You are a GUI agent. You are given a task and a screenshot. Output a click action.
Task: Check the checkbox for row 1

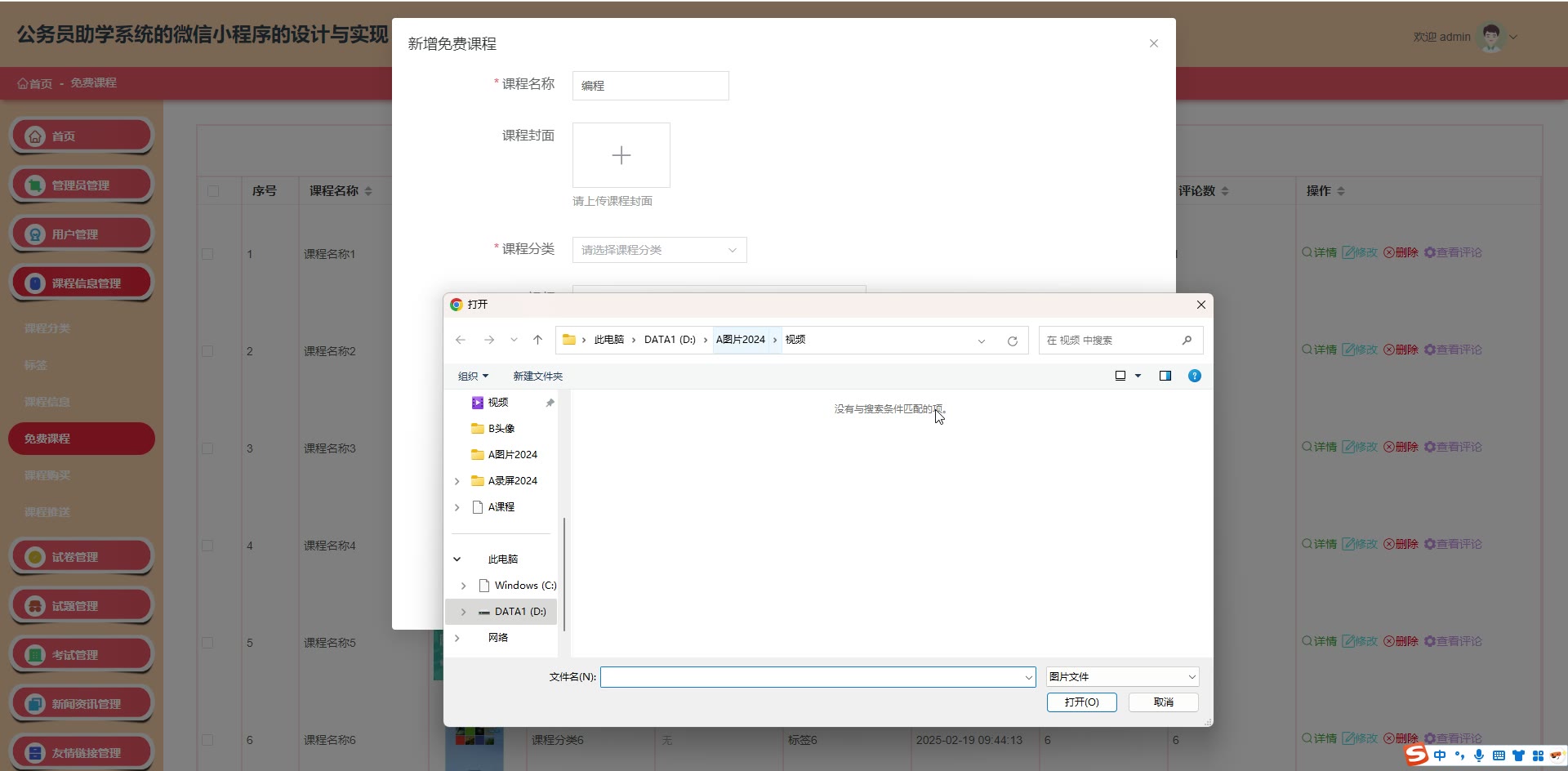point(207,254)
